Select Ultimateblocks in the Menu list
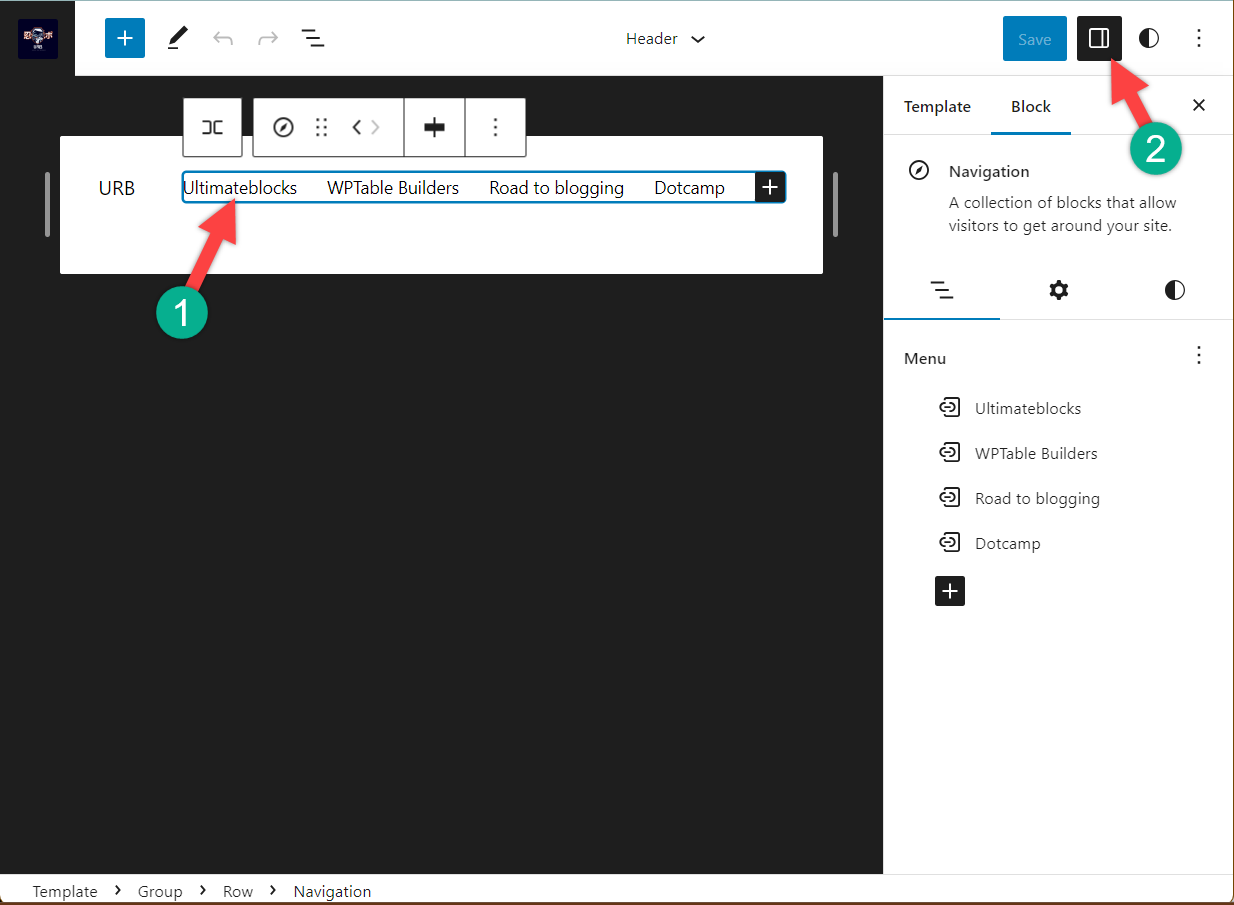Image resolution: width=1234 pixels, height=905 pixels. (1028, 408)
